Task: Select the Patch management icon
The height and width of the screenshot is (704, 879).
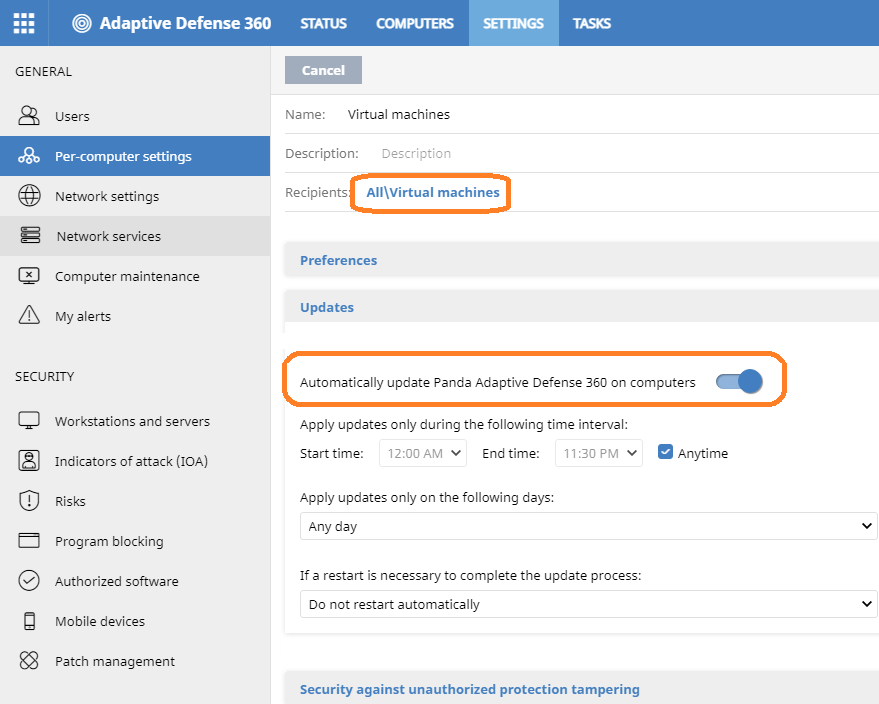Action: [29, 660]
